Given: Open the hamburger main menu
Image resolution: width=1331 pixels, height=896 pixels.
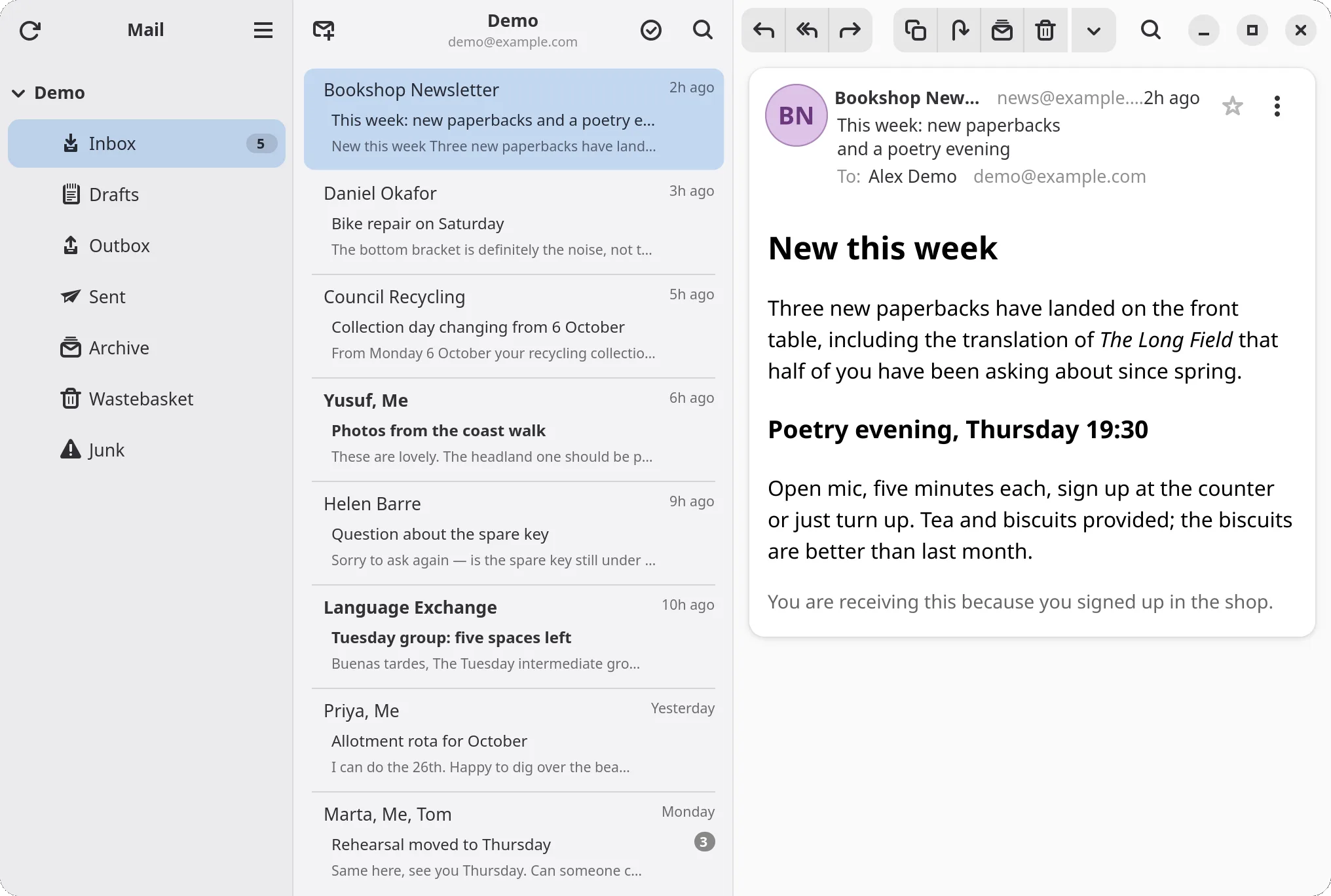Looking at the screenshot, I should tap(263, 30).
